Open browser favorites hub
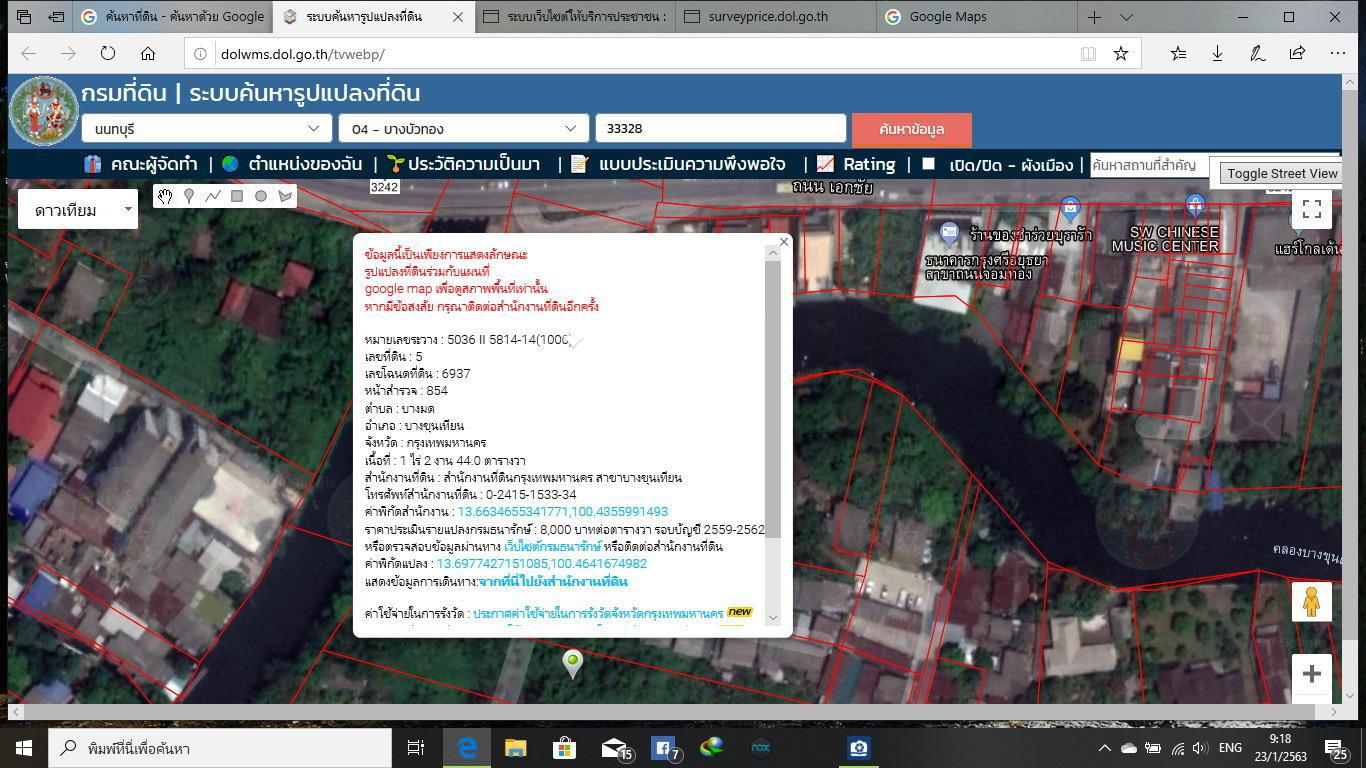 1178,54
